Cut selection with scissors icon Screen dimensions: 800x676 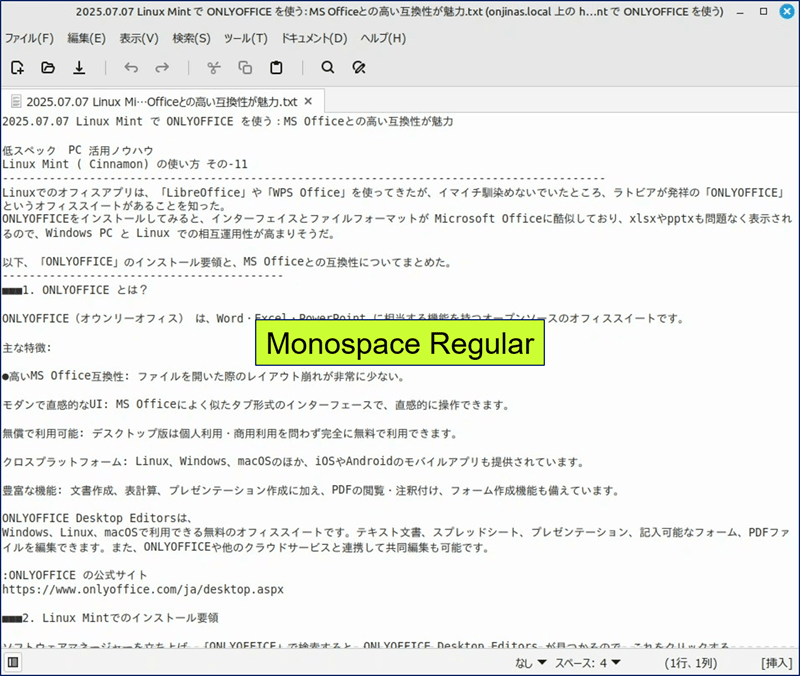click(214, 67)
